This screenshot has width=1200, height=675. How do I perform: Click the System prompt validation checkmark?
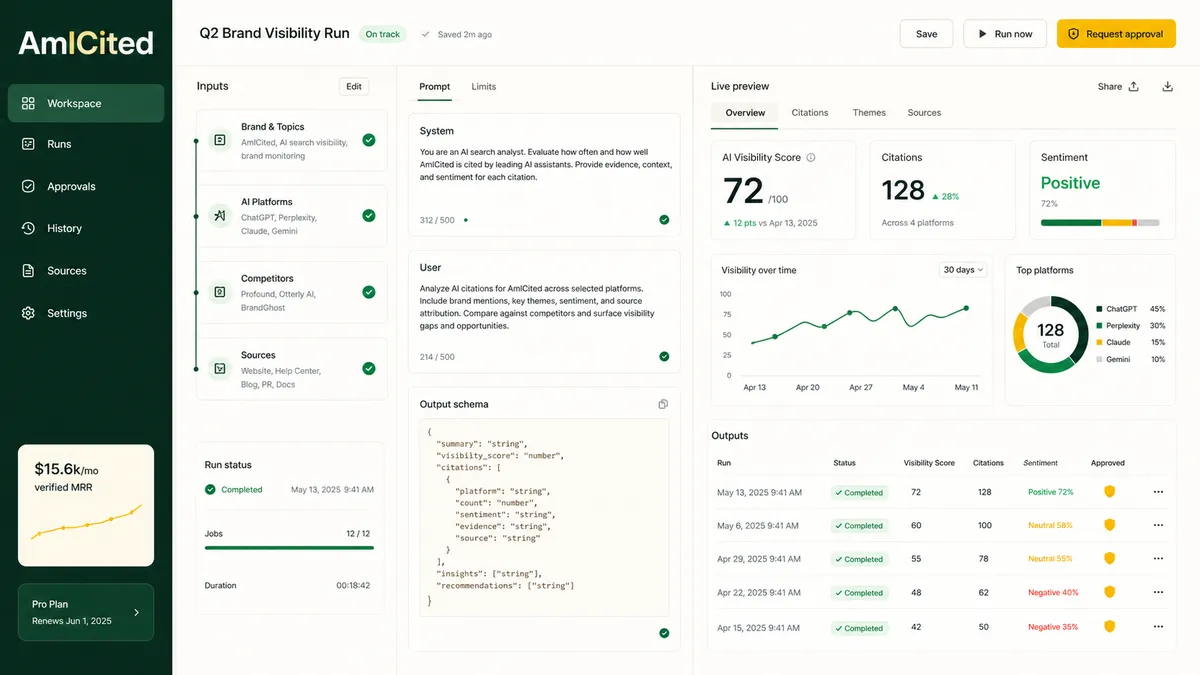tap(664, 219)
